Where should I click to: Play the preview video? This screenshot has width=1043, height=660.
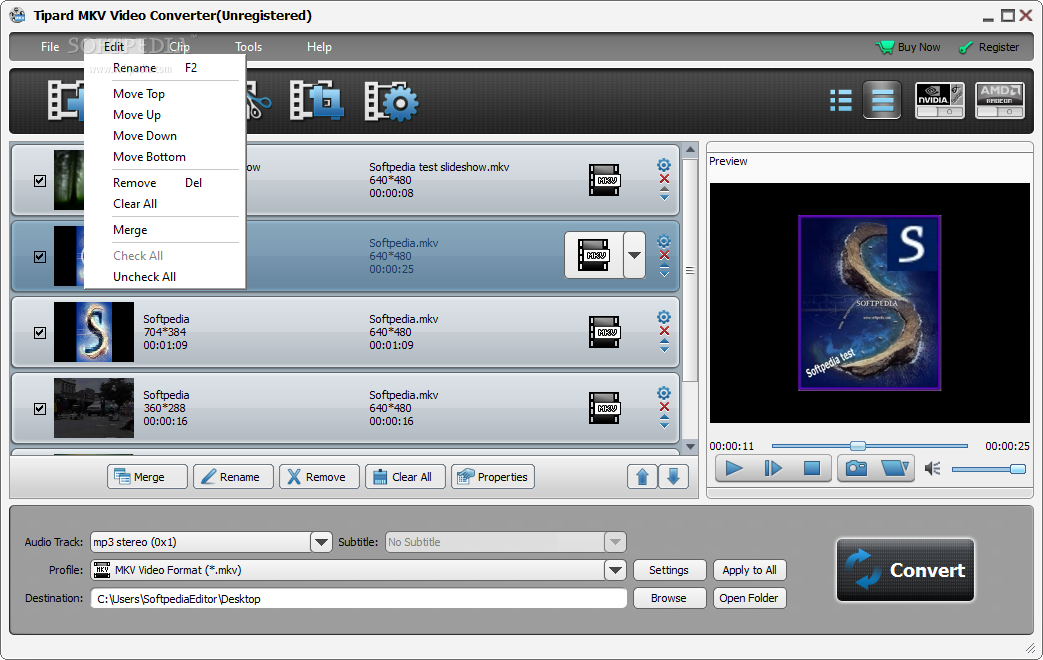click(734, 468)
